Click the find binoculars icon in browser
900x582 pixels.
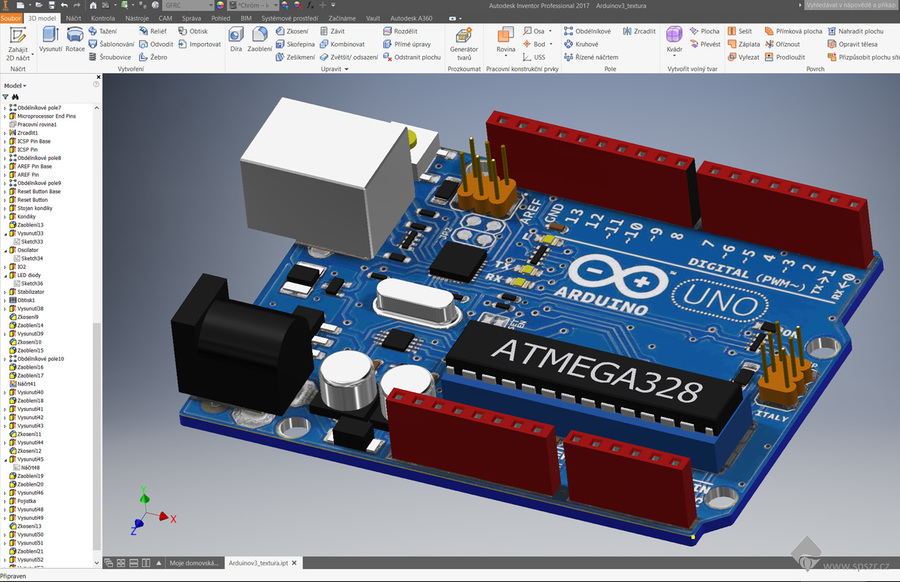[x=15, y=97]
